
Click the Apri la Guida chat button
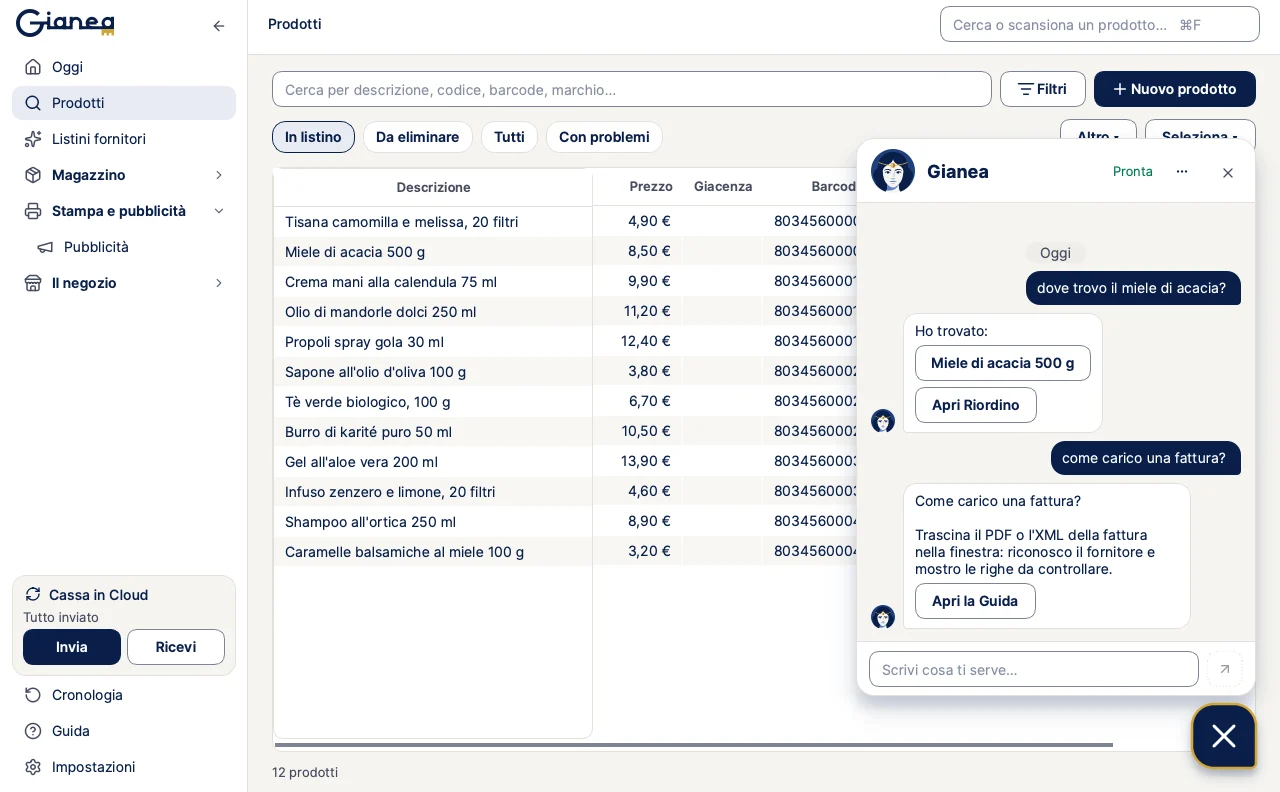coord(975,601)
